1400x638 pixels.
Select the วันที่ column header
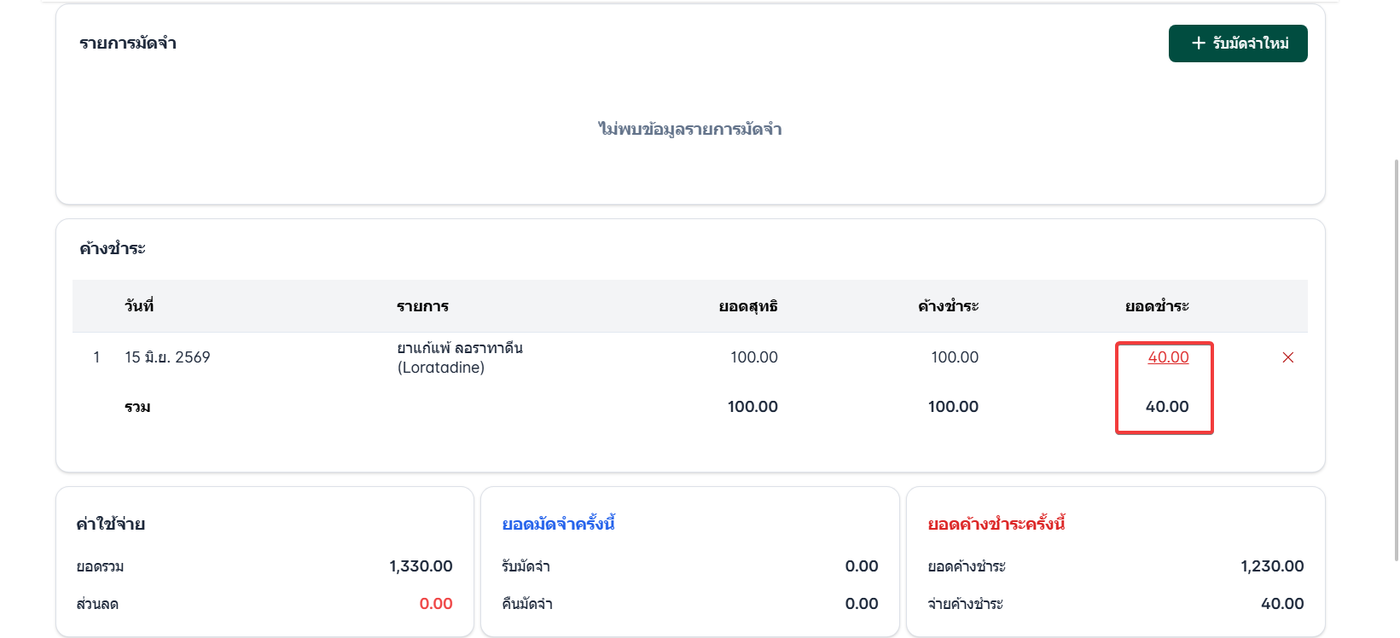coord(139,306)
